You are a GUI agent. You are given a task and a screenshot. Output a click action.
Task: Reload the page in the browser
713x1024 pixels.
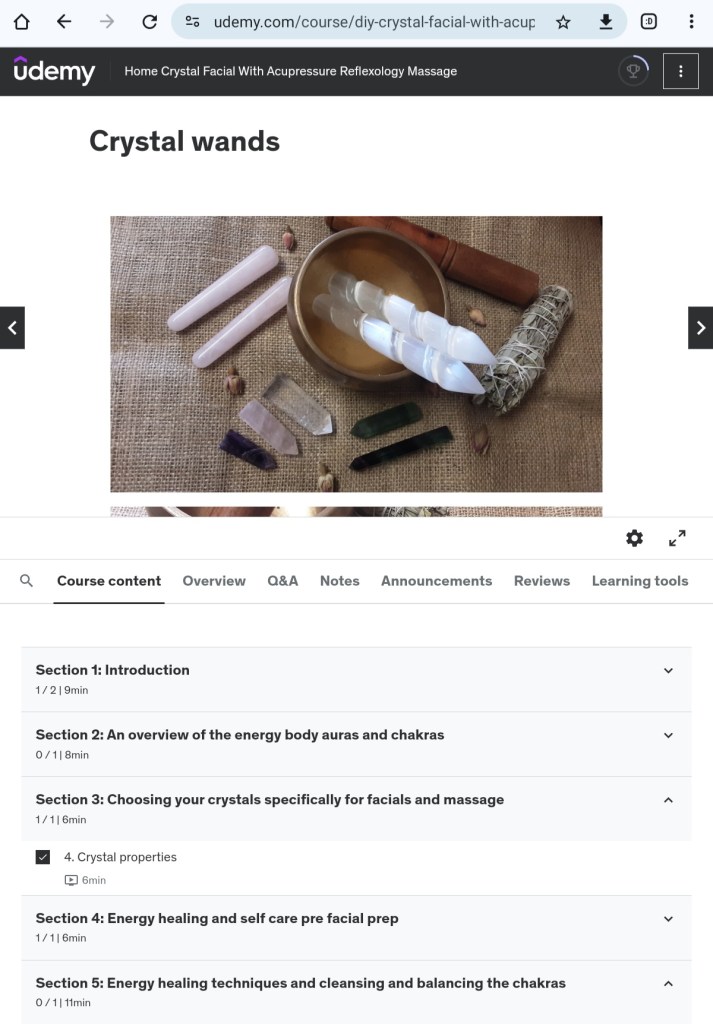pyautogui.click(x=150, y=21)
